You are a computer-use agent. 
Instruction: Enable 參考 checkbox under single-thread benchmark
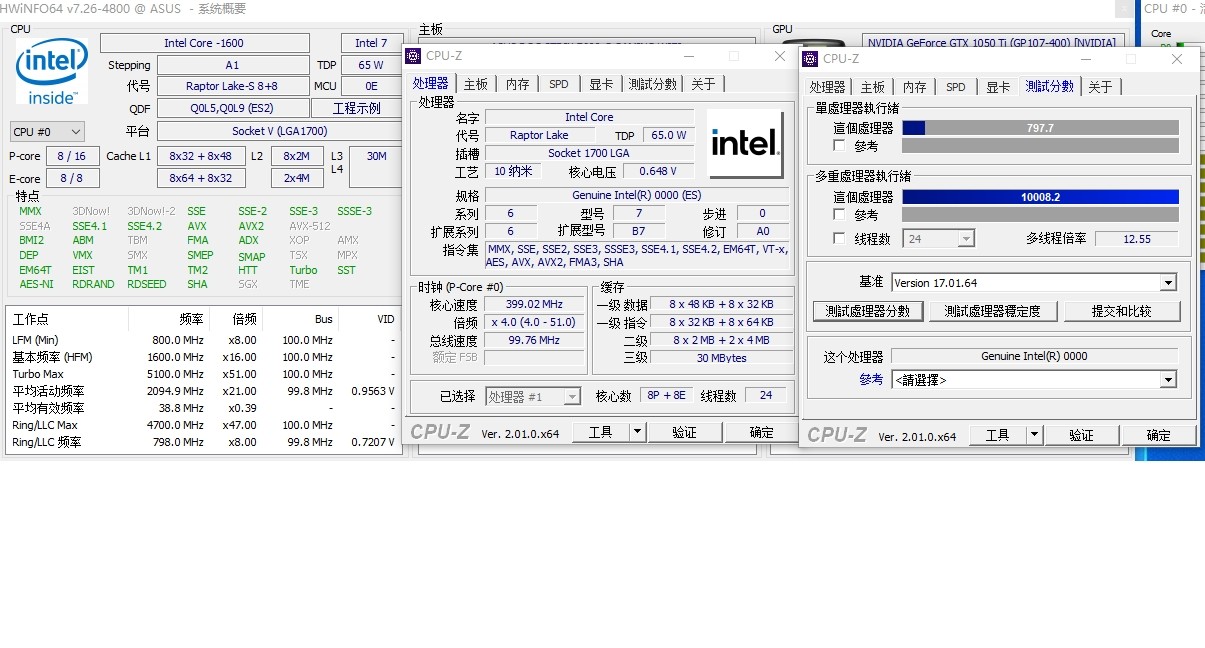point(839,146)
